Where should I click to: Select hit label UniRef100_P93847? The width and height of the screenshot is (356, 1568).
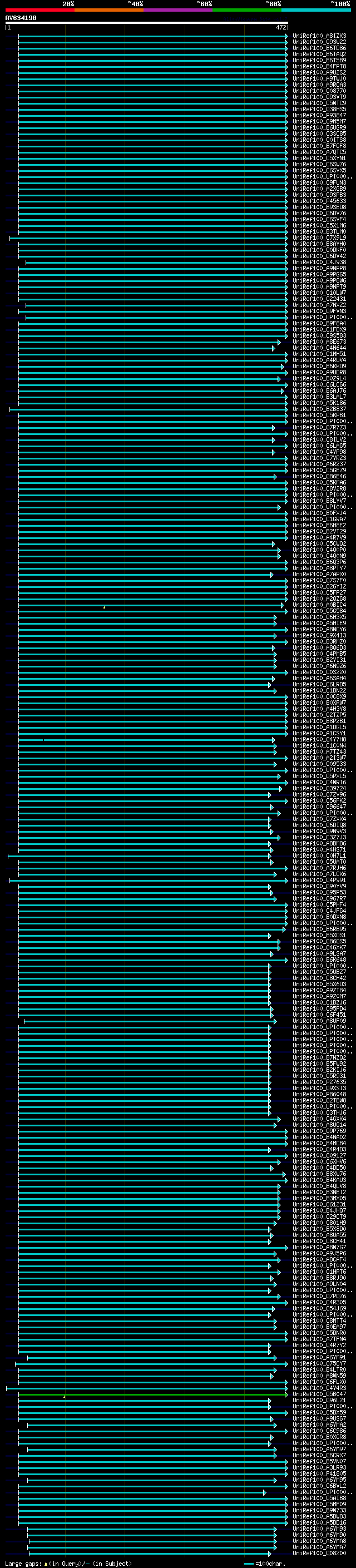[x=319, y=115]
